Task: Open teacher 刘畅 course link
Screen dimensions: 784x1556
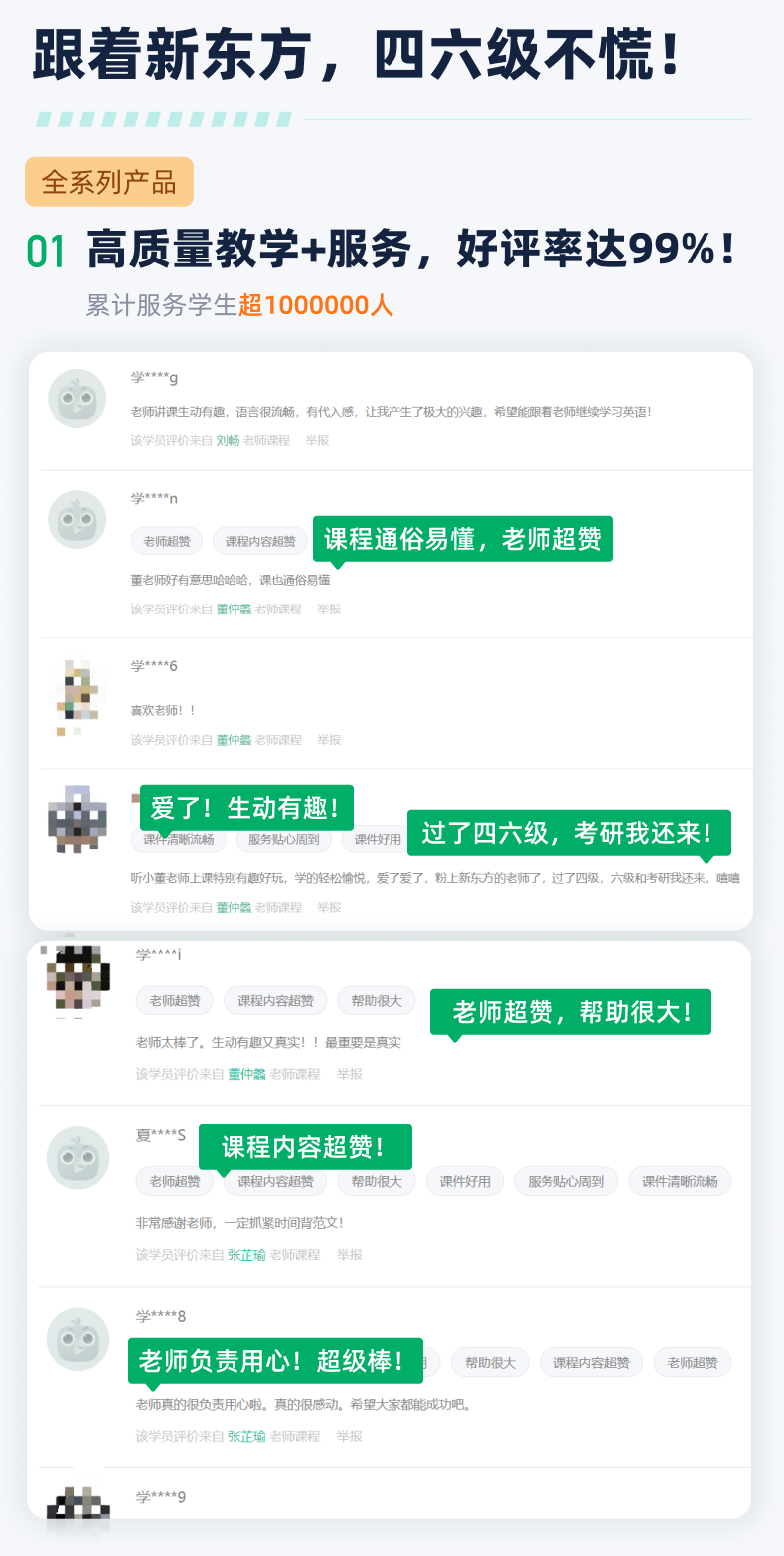Action: click(x=228, y=440)
